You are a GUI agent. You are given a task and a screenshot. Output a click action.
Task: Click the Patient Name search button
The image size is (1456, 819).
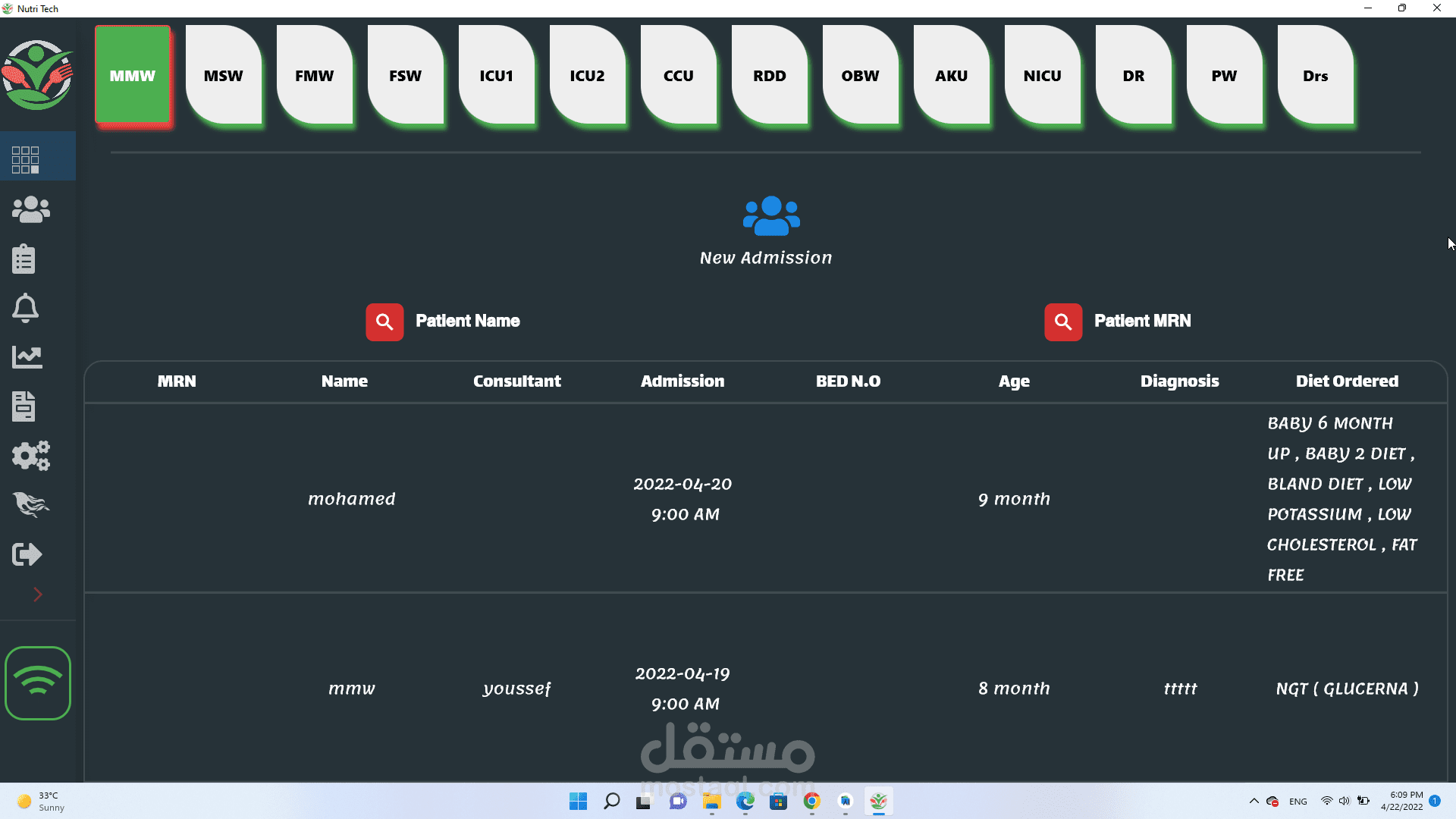(x=384, y=322)
